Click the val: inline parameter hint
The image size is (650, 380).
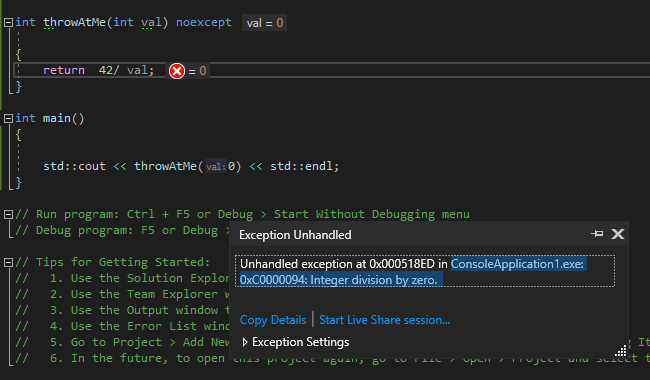coord(216,167)
